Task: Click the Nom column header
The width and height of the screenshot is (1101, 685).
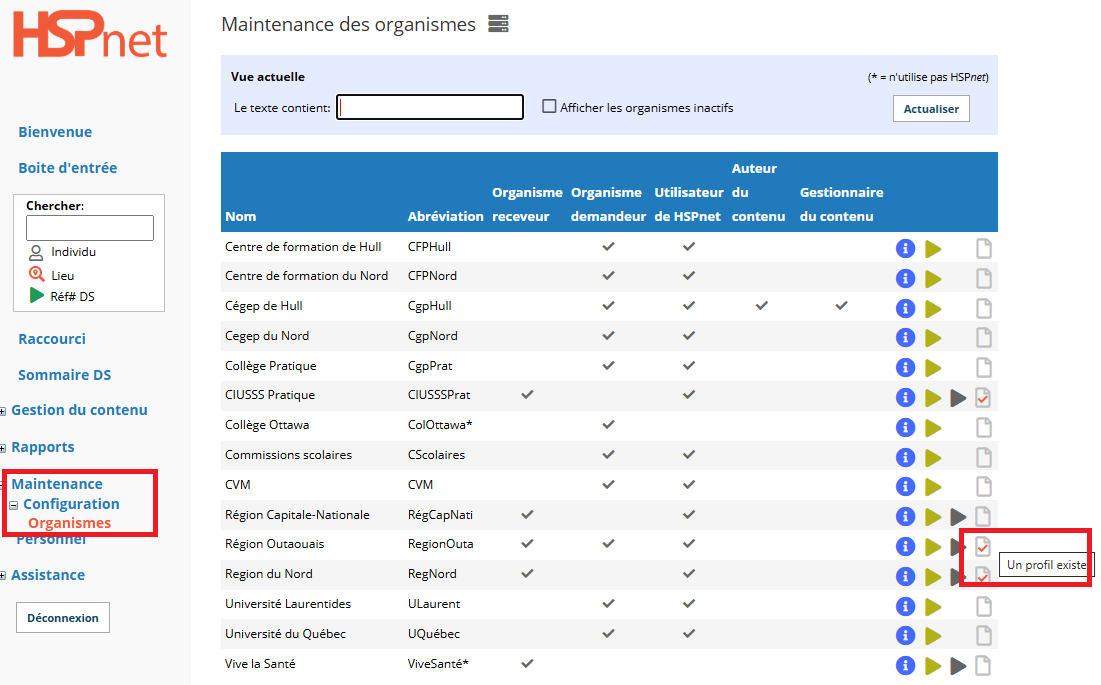Action: pos(240,216)
